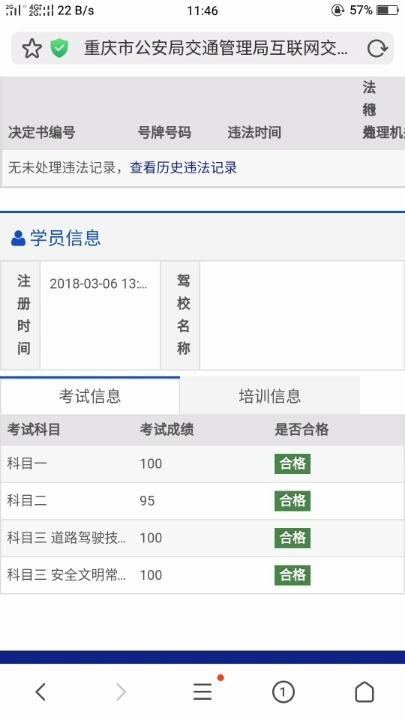This screenshot has width=405, height=720.
Task: Tap the 学员信息 person icon
Action: (18, 238)
